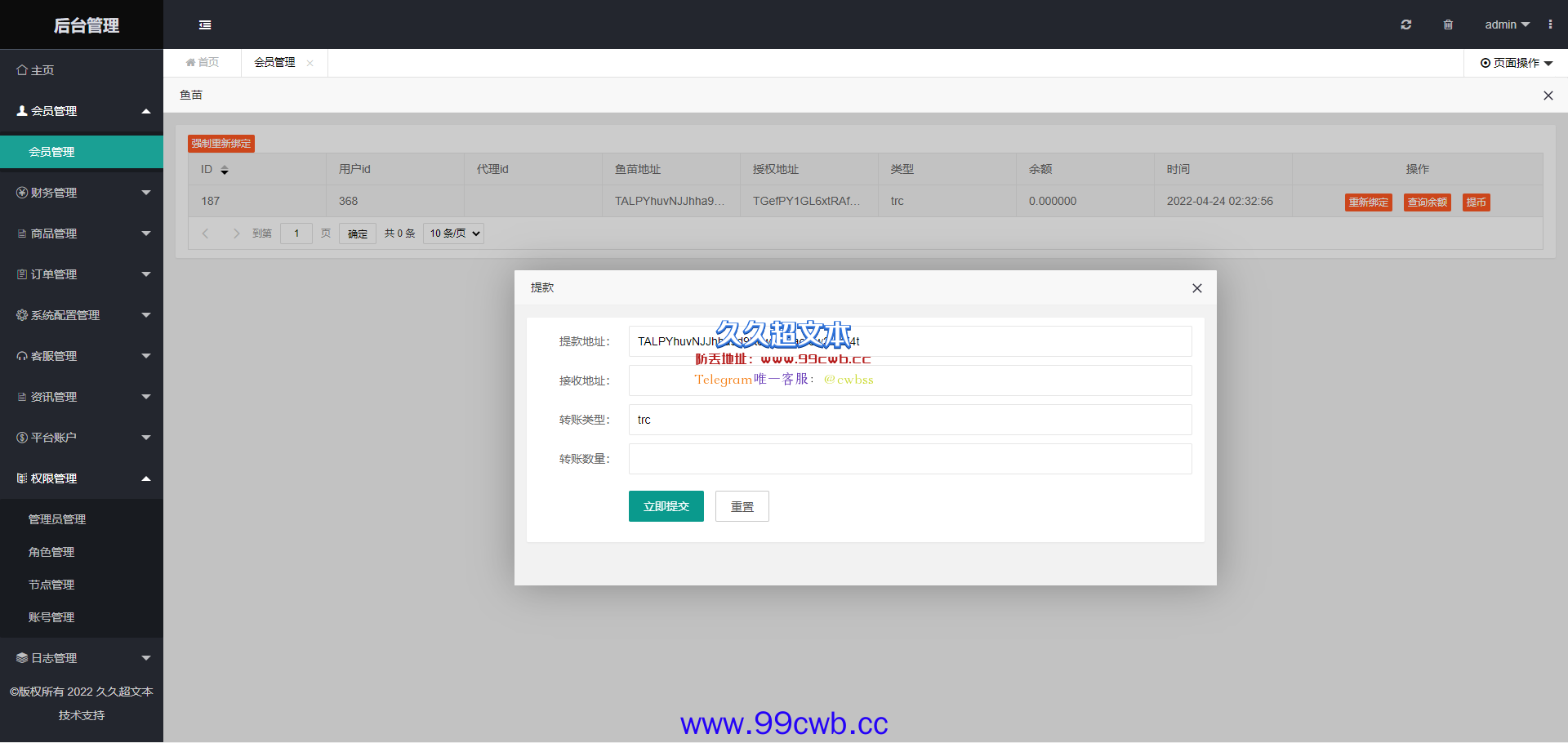
Task: Open 角色管理 submenu item
Action: coord(82,552)
